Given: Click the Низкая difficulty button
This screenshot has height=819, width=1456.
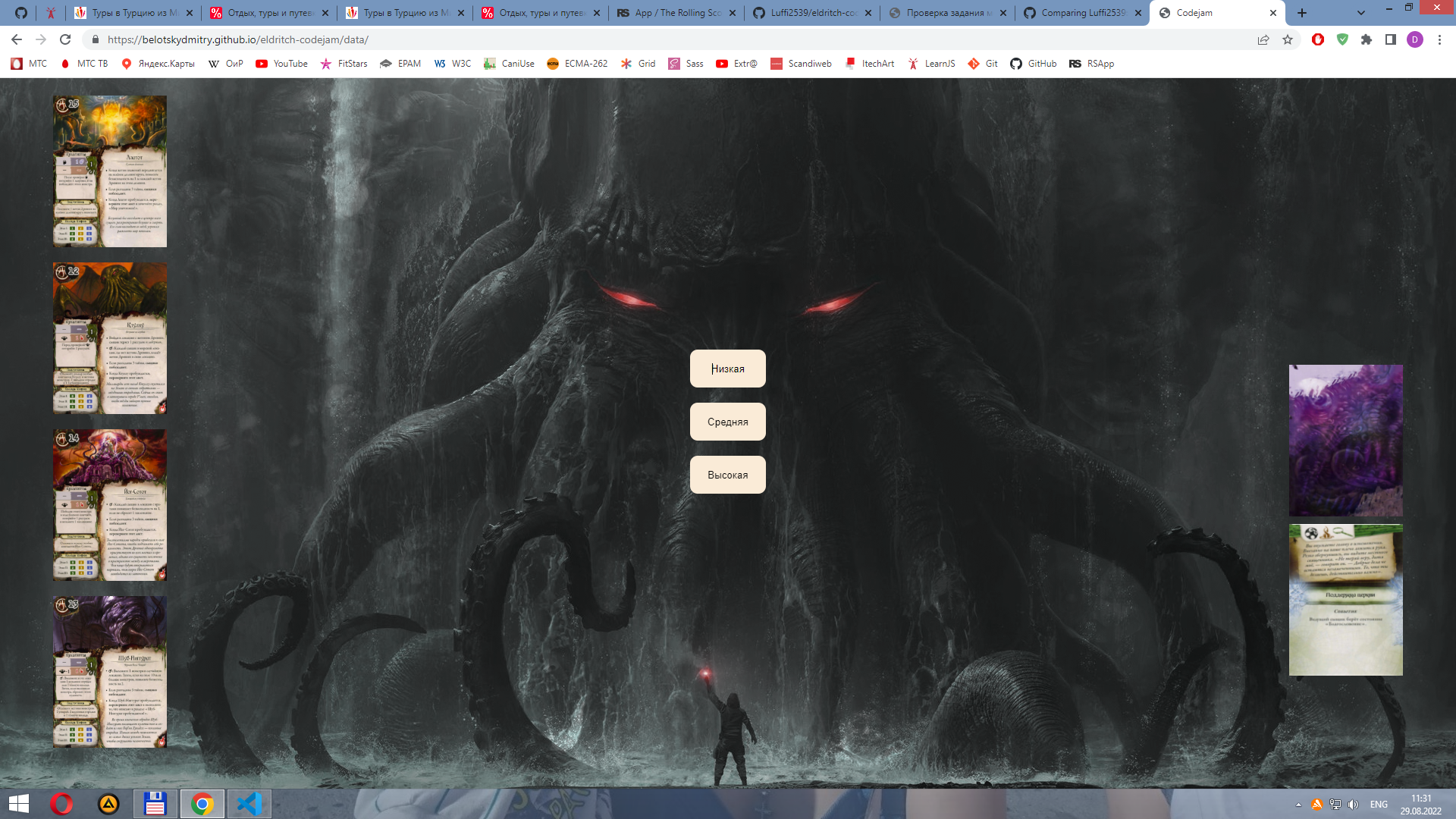Looking at the screenshot, I should tap(727, 369).
